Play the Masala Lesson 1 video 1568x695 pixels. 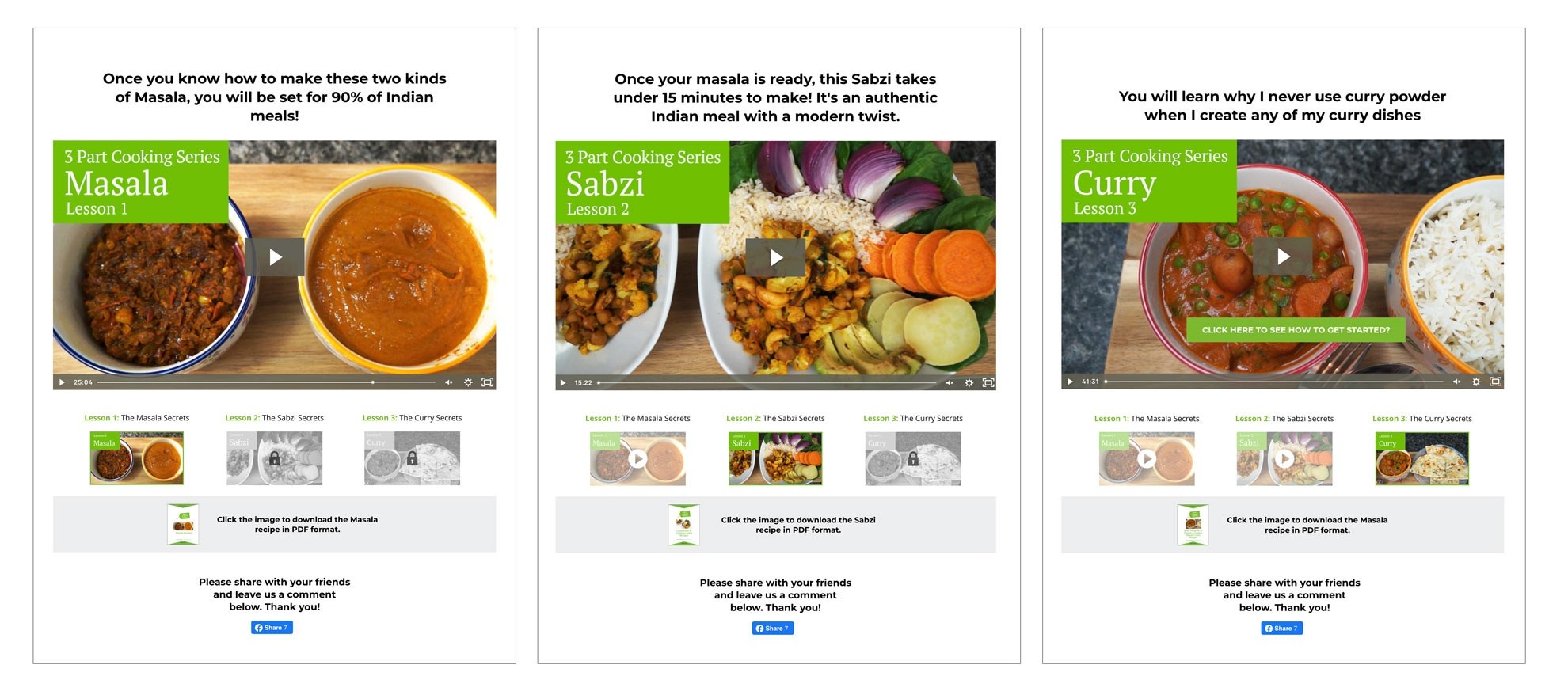point(275,257)
